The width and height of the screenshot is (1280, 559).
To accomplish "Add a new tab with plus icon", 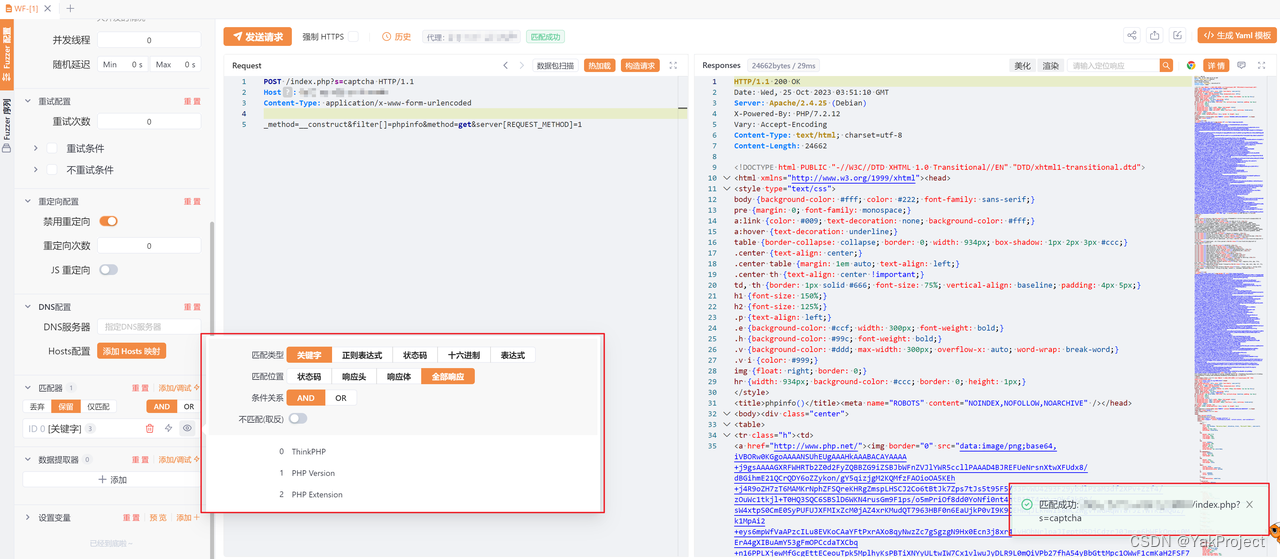I will point(70,8).
